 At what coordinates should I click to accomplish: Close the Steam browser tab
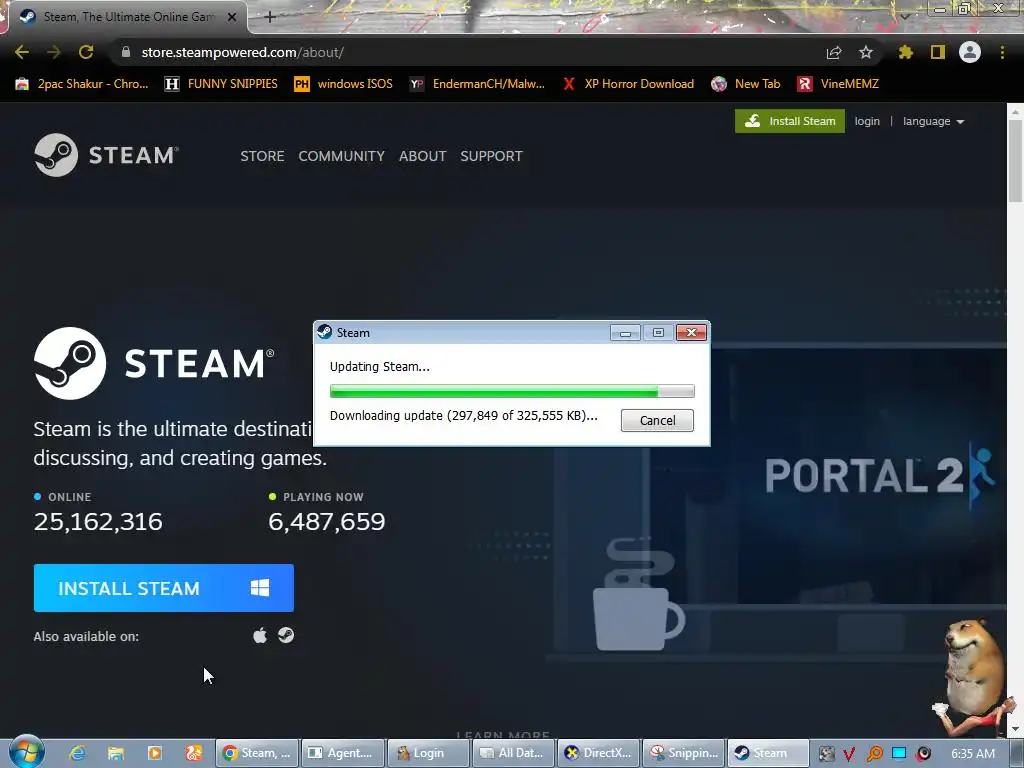click(x=232, y=17)
